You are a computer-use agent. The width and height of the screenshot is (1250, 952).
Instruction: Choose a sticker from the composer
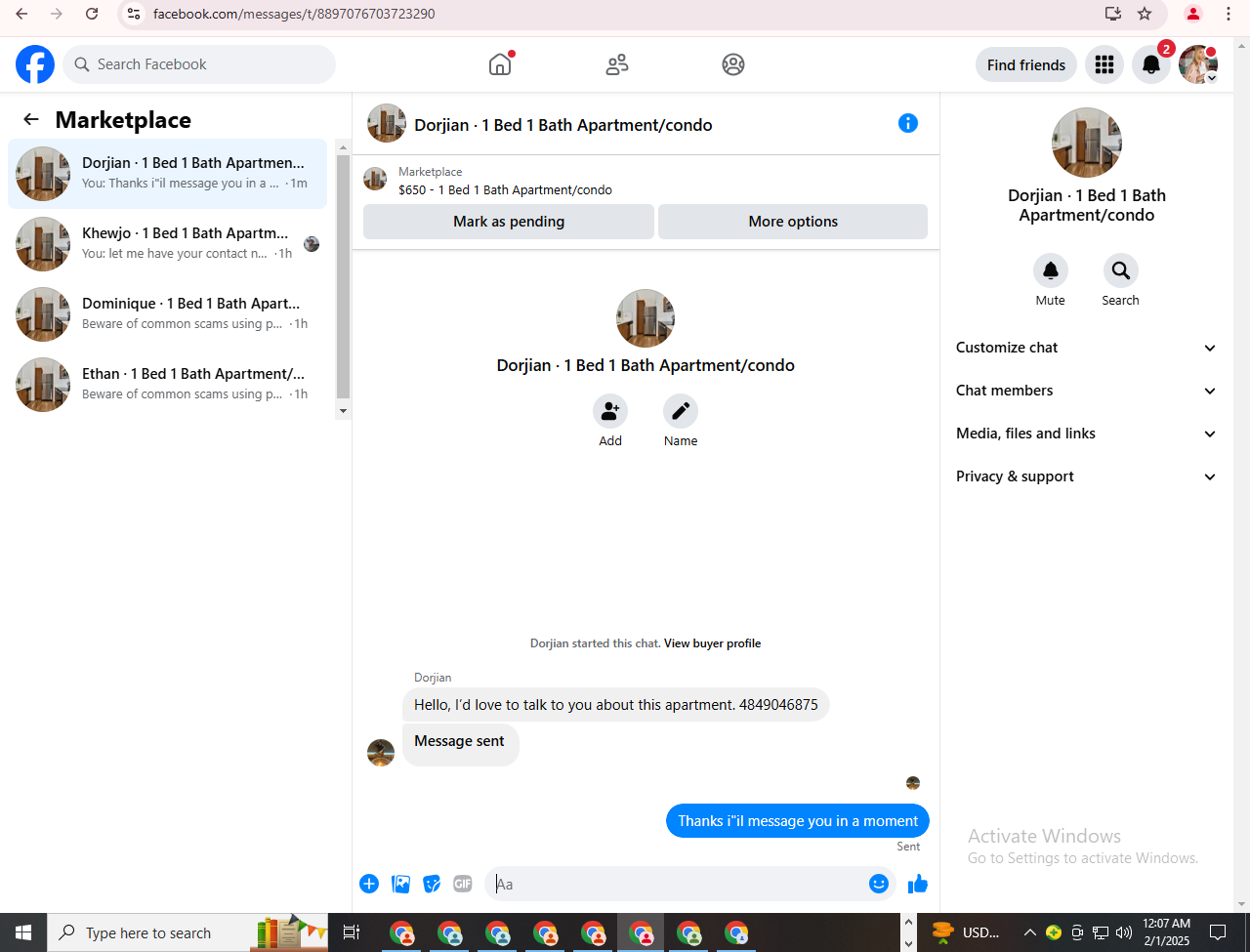(432, 884)
